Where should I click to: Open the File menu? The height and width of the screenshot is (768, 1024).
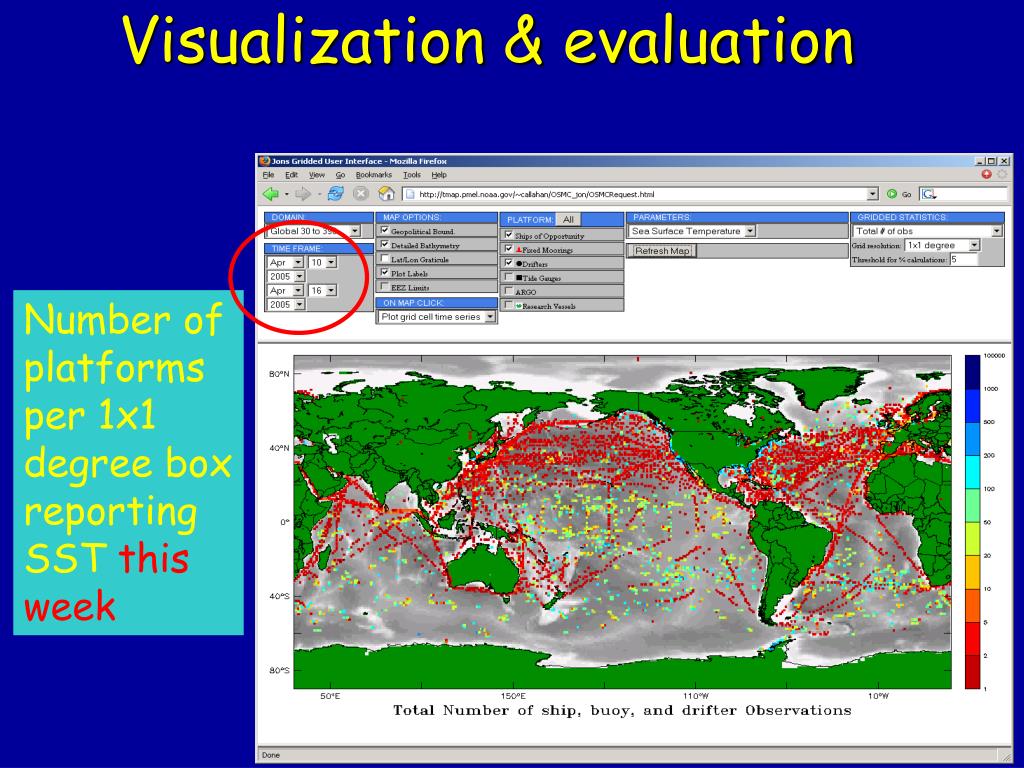[x=268, y=175]
